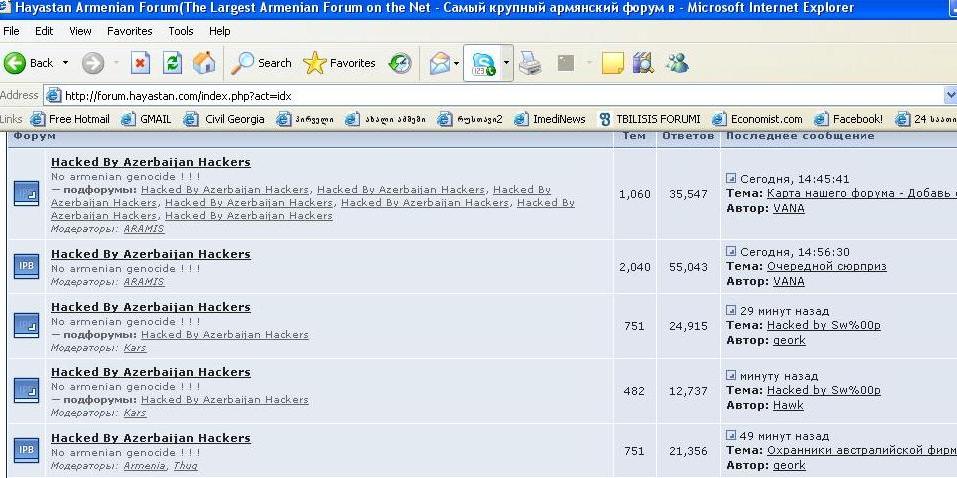Screen dimensions: 957x478
Task: Click last-post icon beside минуту назад
Action: click(731, 375)
